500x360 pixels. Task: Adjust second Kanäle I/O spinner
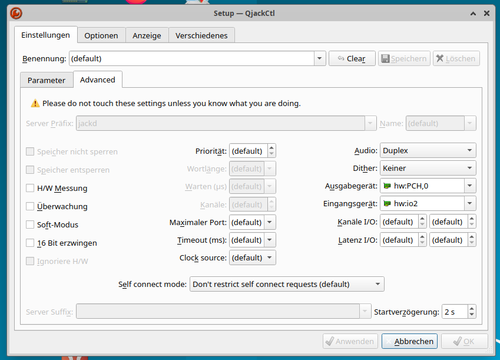[471, 222]
